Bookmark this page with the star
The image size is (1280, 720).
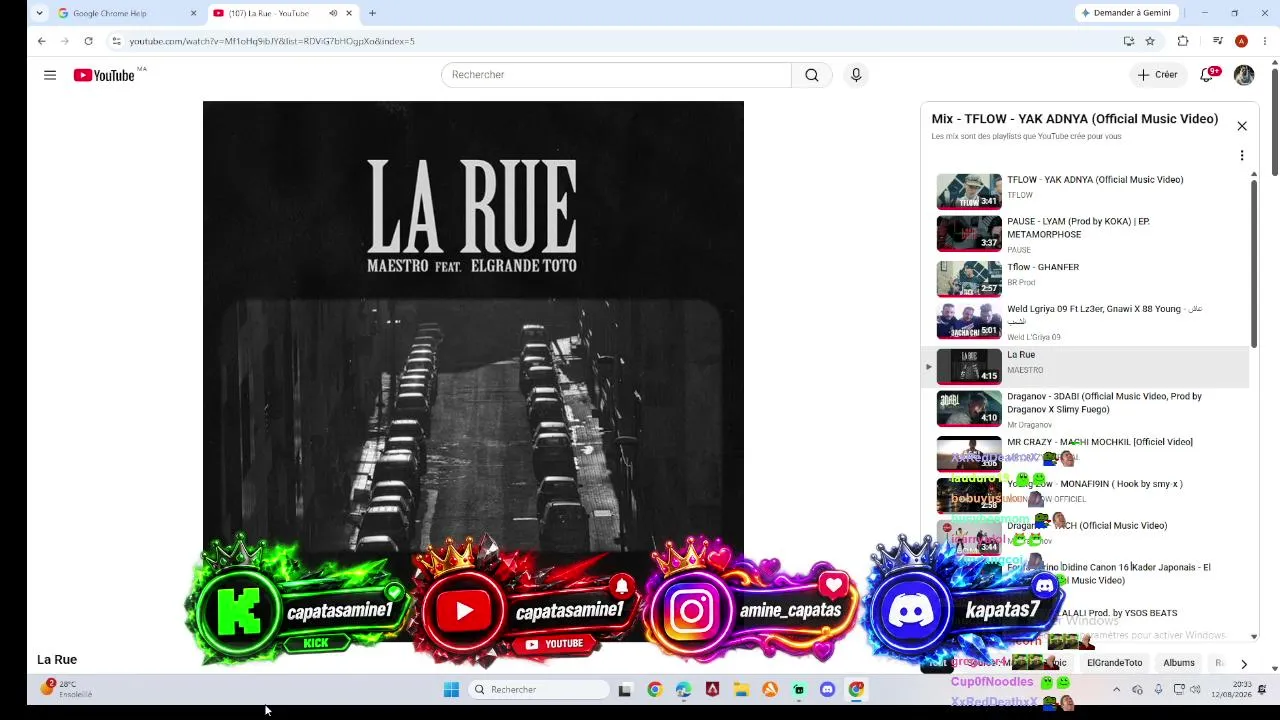point(1150,41)
